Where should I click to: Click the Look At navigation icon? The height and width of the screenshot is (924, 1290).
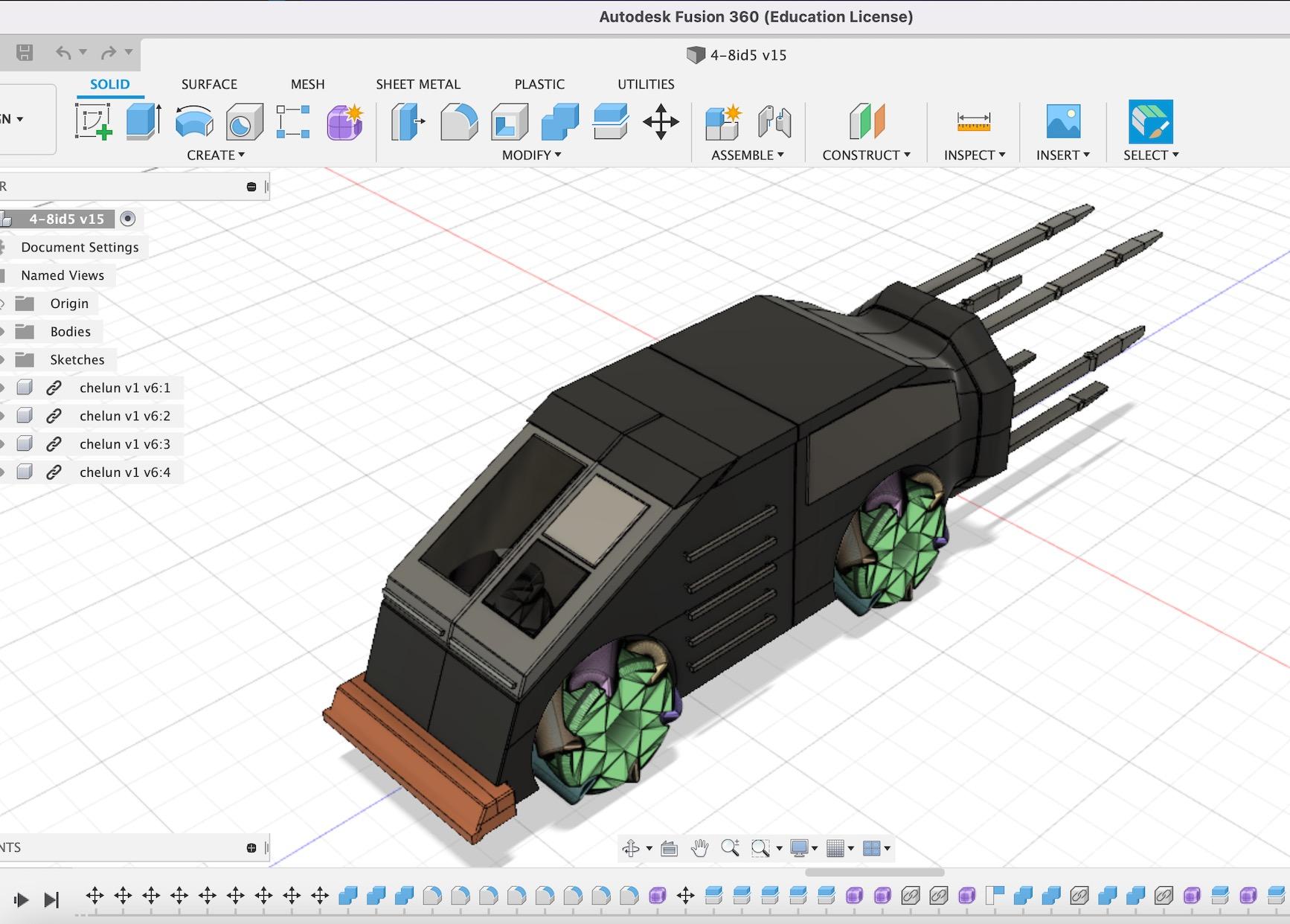(x=669, y=848)
